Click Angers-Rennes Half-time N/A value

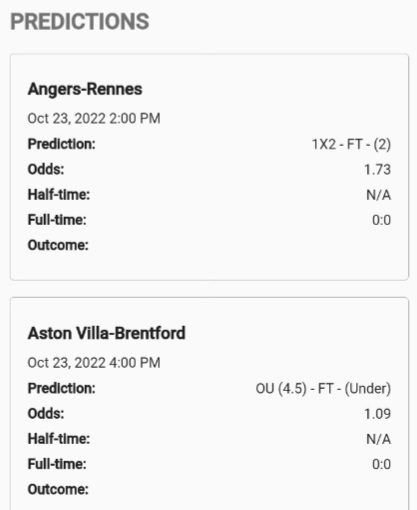pos(379,195)
